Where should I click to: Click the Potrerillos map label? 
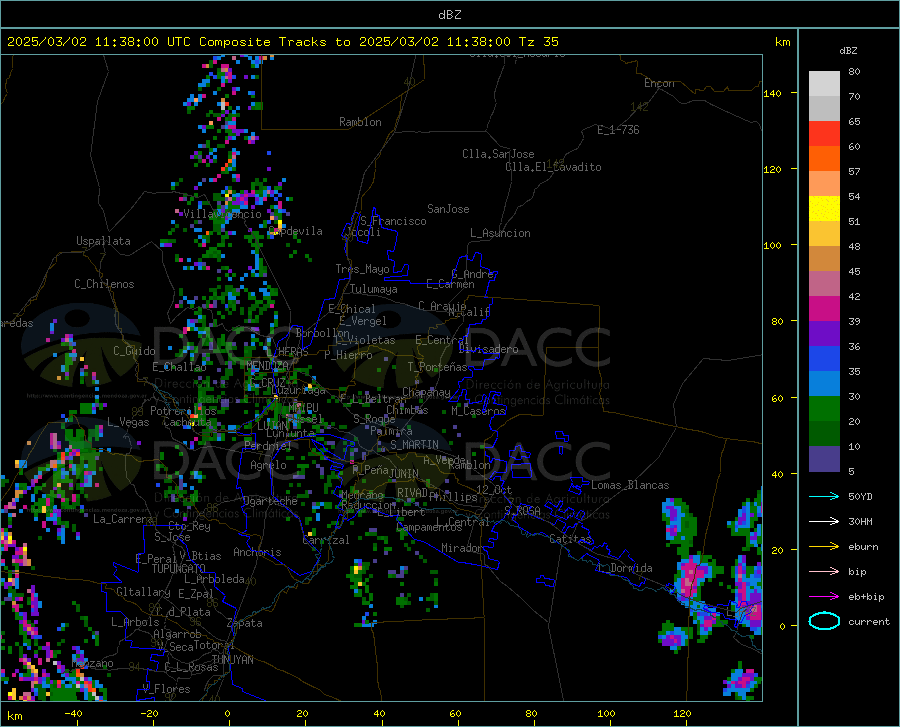tap(183, 411)
